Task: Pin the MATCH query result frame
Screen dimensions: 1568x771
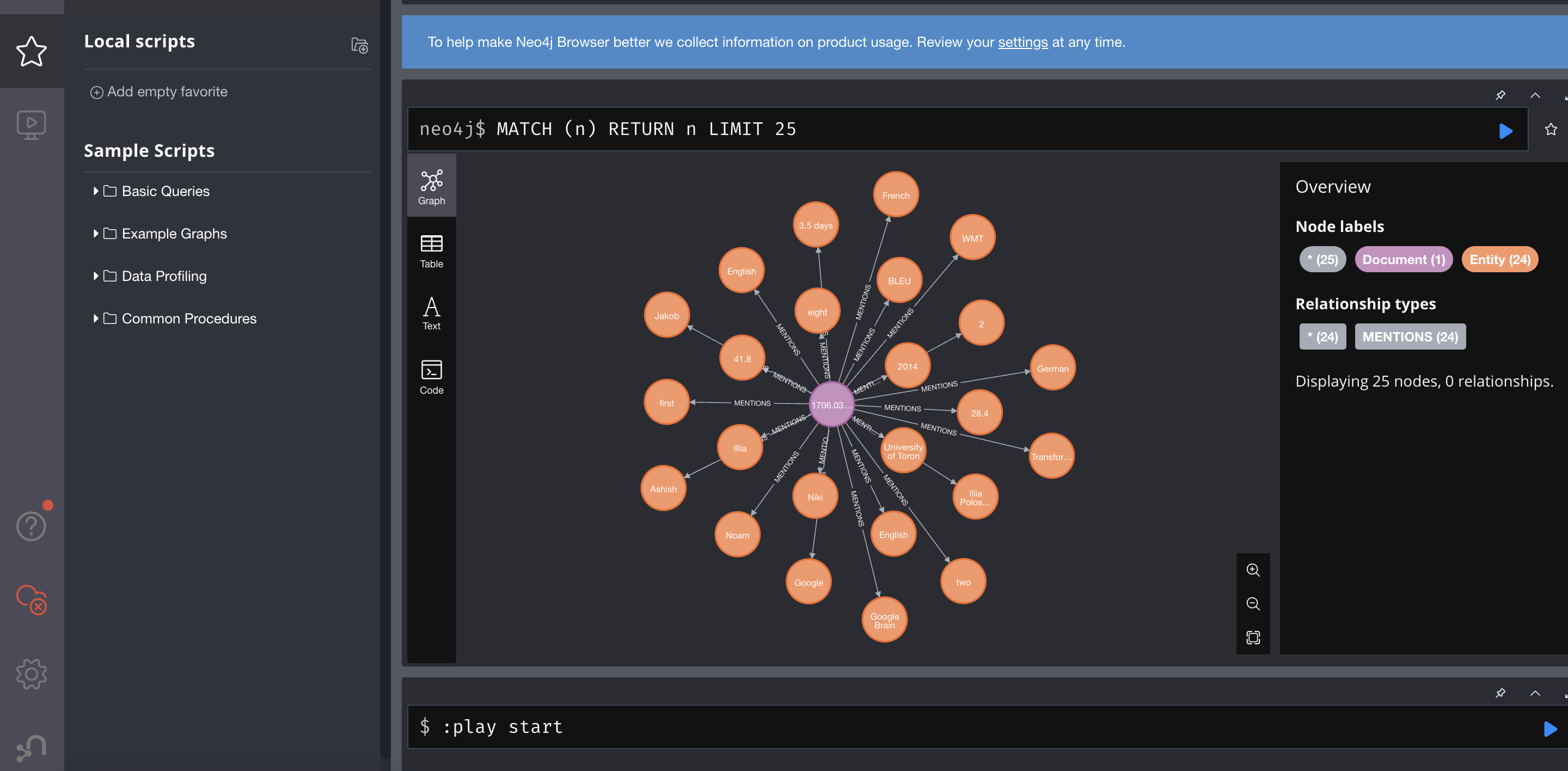Action: tap(1500, 95)
